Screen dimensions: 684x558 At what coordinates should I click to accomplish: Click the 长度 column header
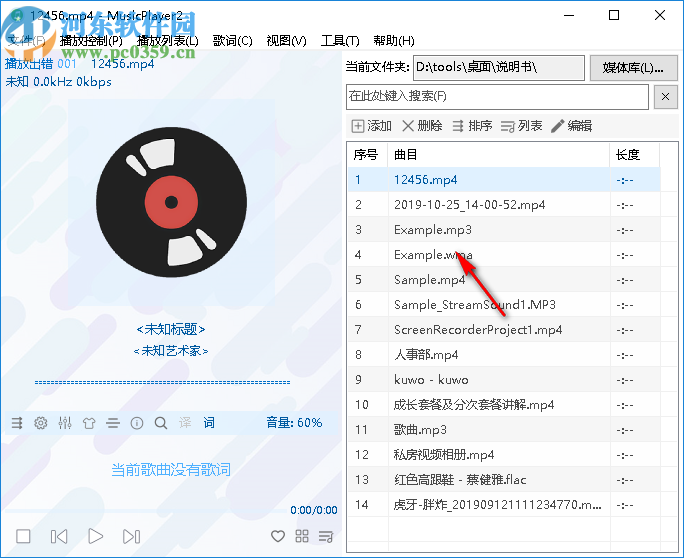pos(635,154)
